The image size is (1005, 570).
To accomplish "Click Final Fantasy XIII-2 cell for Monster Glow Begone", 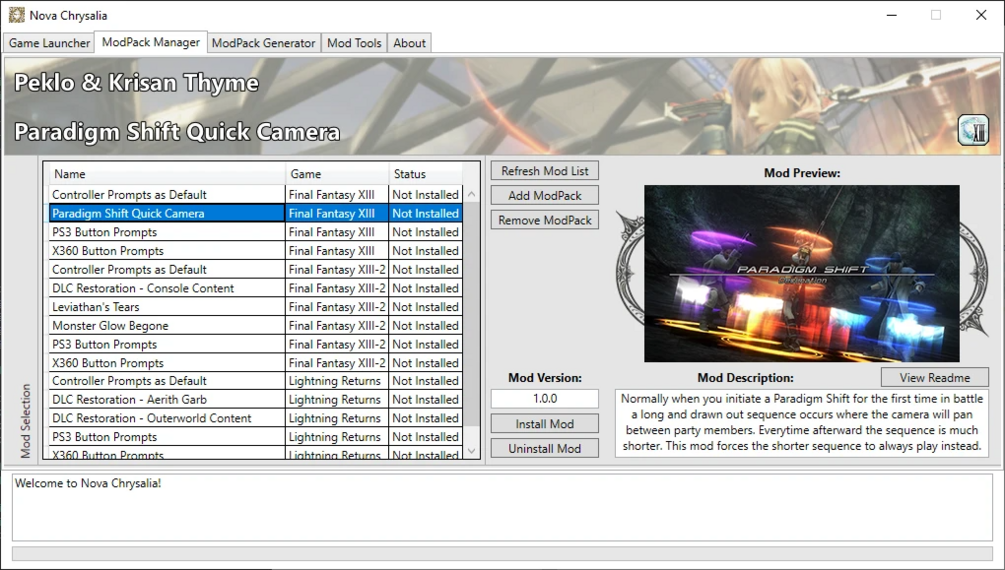I will (x=337, y=325).
